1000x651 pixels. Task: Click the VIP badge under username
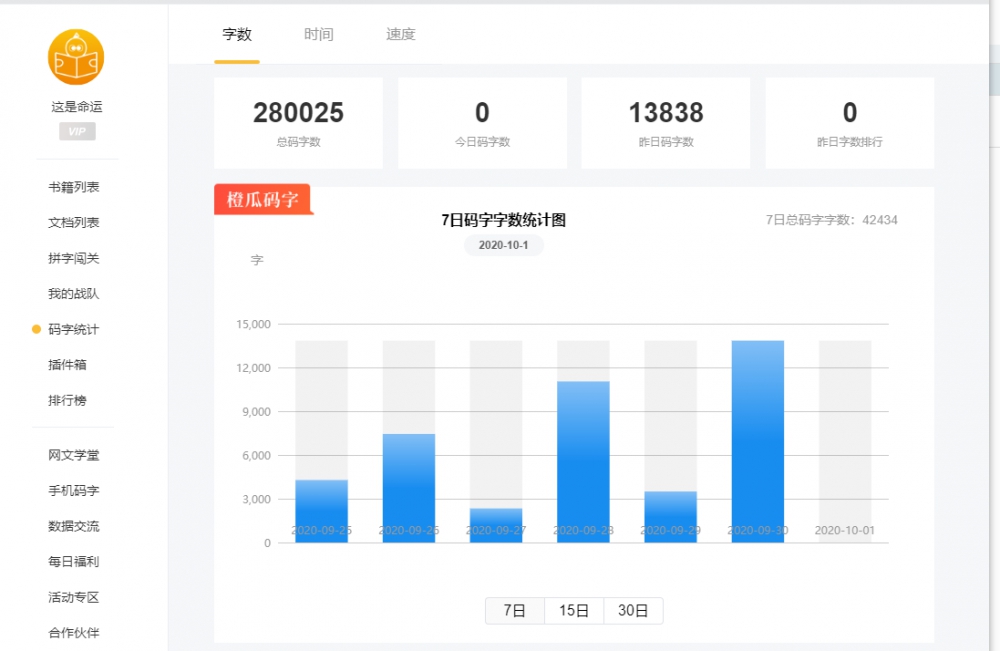point(77,131)
